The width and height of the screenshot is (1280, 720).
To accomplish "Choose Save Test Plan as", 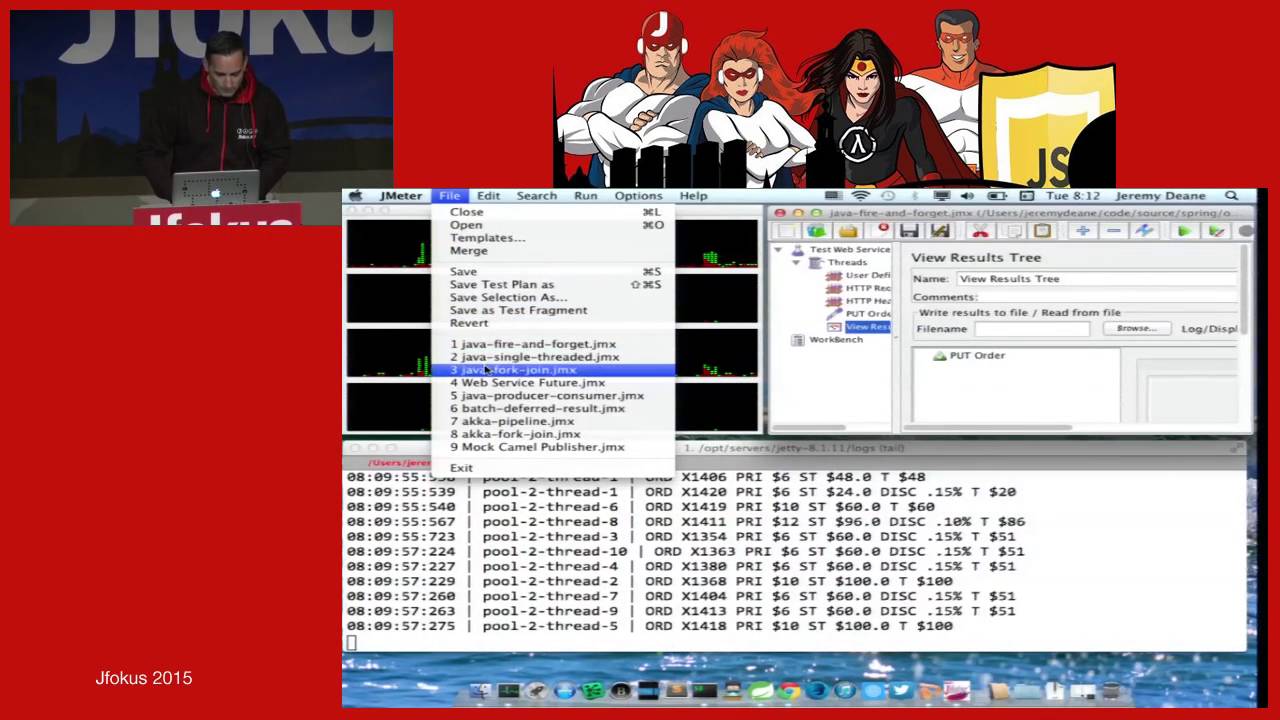I will (553, 285).
